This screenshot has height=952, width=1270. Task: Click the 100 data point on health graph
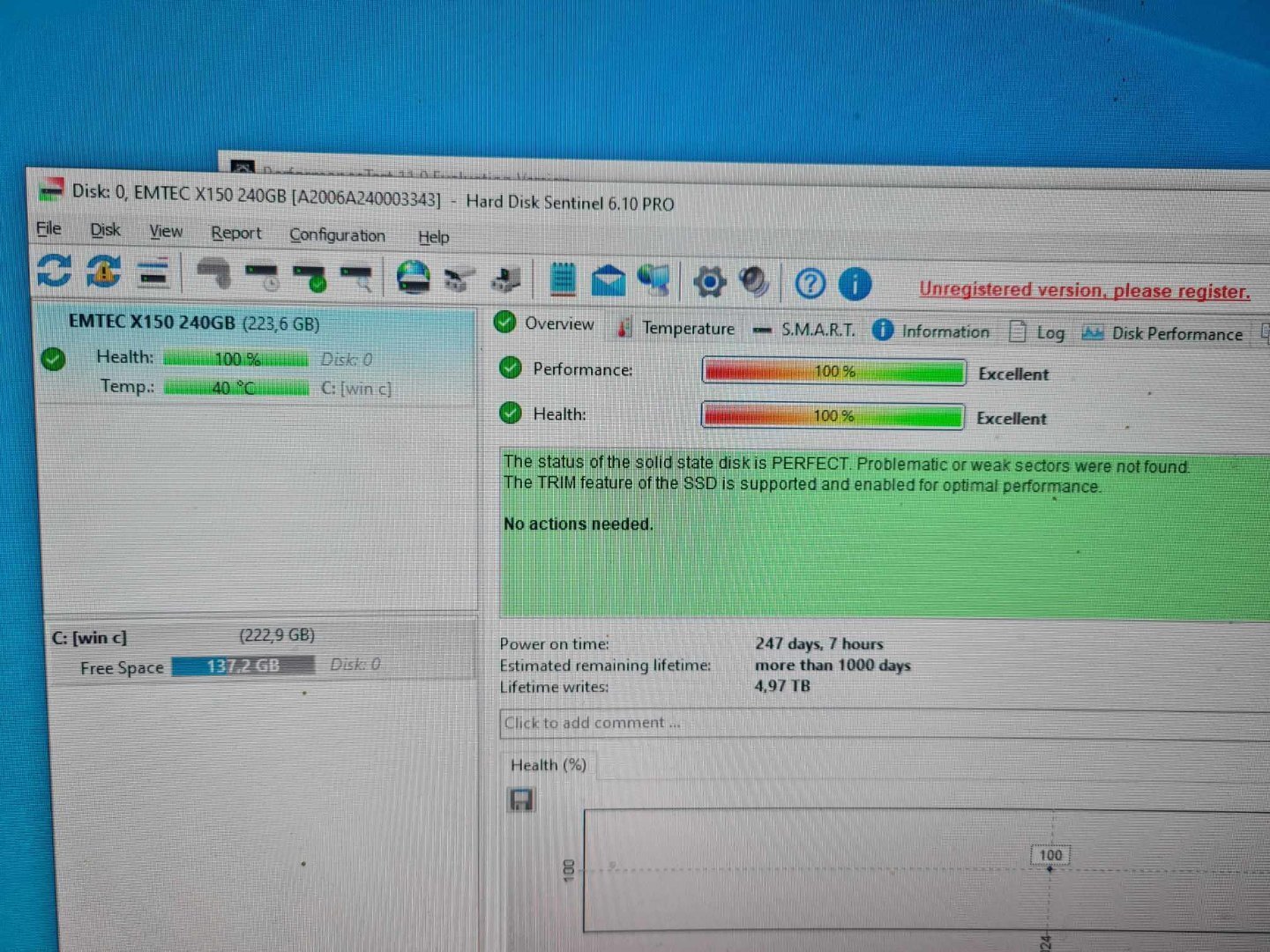(1050, 869)
